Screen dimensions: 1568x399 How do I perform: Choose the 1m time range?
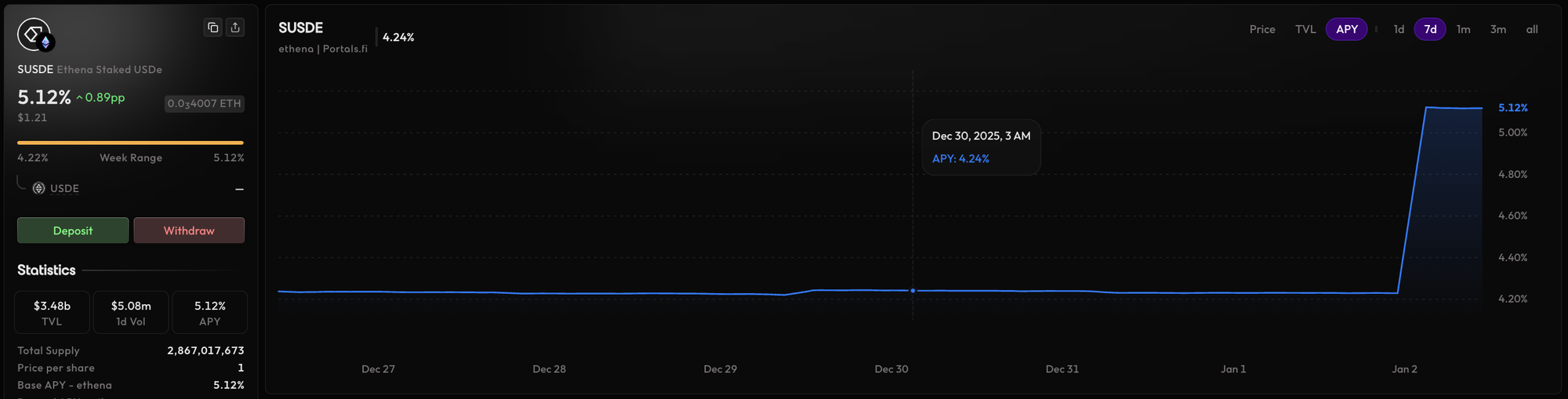(1463, 29)
